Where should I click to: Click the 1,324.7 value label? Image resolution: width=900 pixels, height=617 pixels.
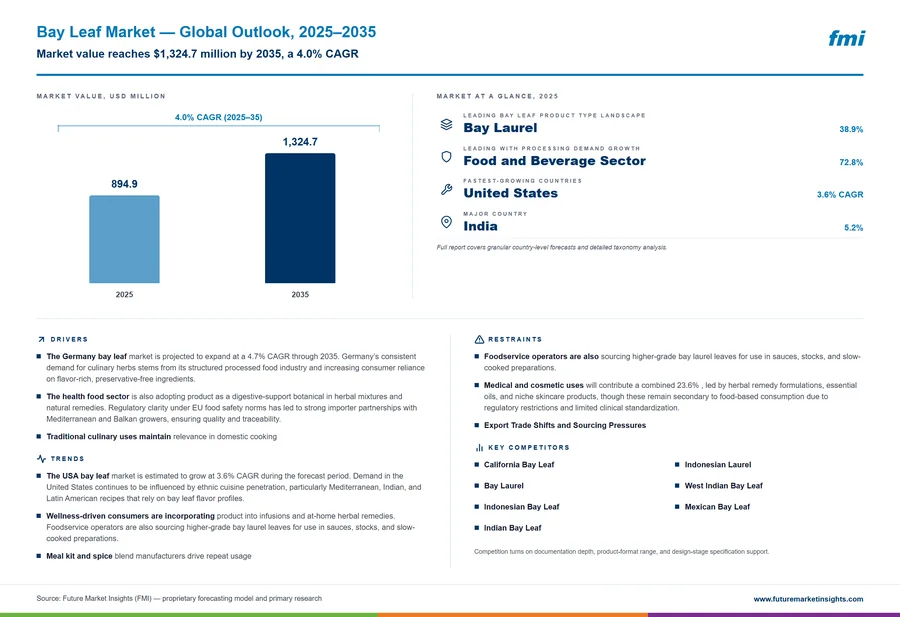click(x=300, y=142)
